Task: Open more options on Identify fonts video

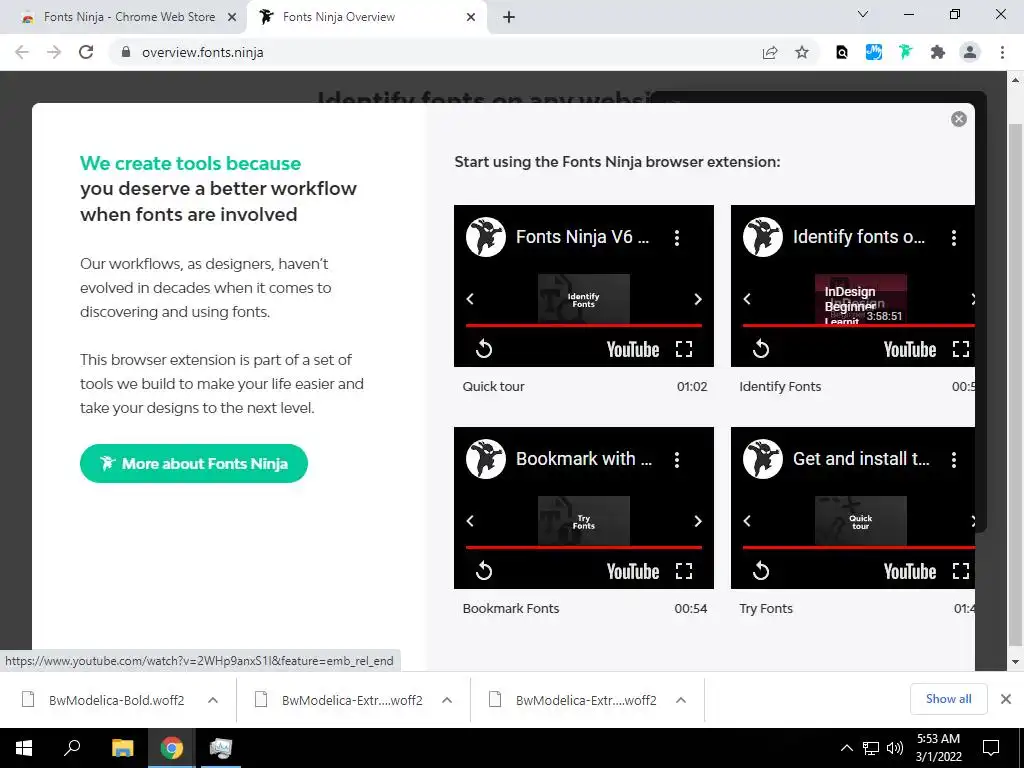Action: (954, 238)
